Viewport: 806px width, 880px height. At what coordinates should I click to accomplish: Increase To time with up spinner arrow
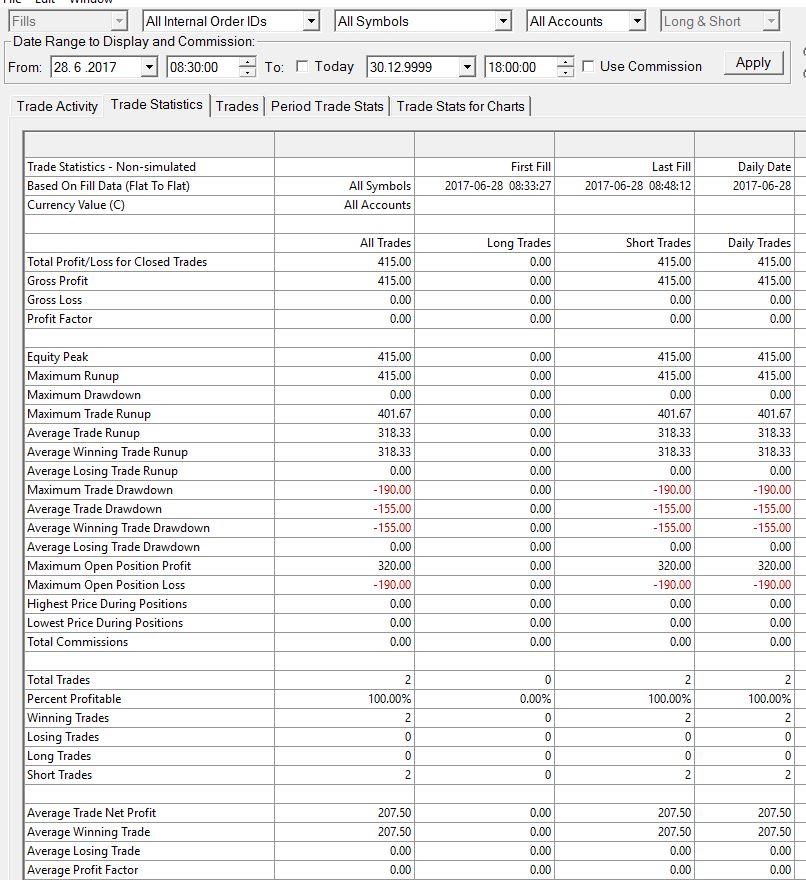pos(566,62)
